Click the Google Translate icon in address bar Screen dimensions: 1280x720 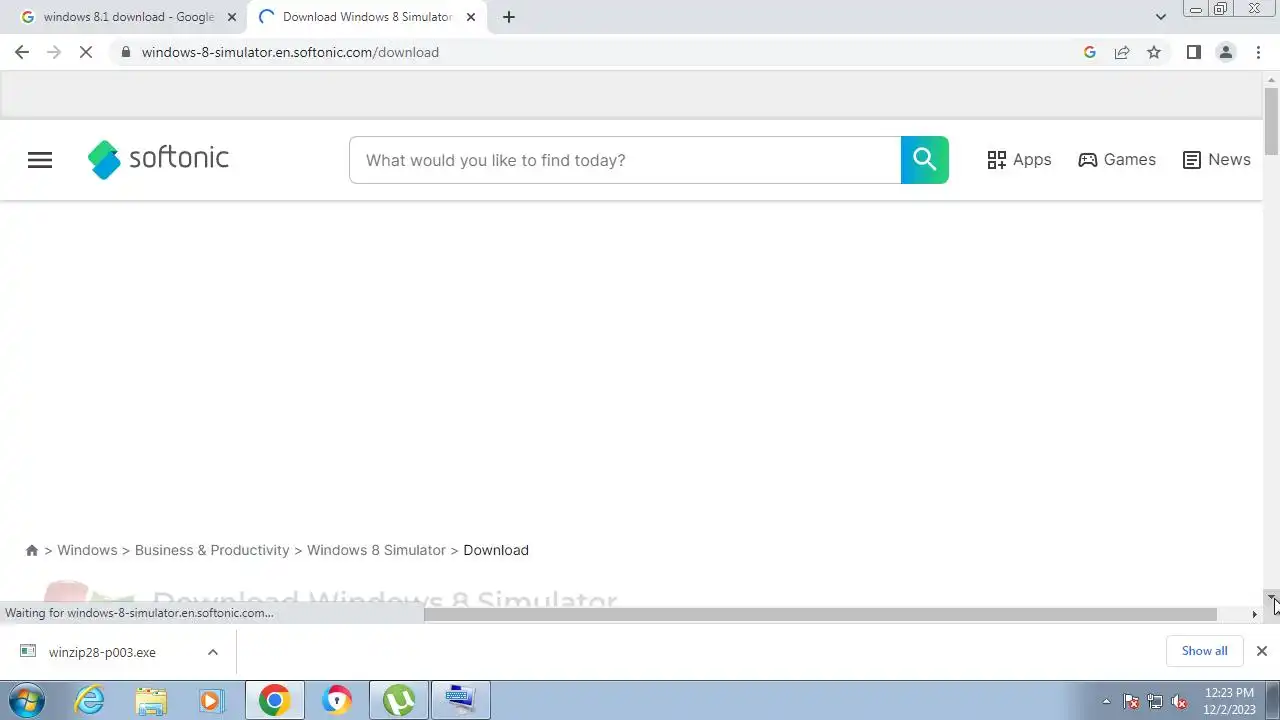point(1090,52)
